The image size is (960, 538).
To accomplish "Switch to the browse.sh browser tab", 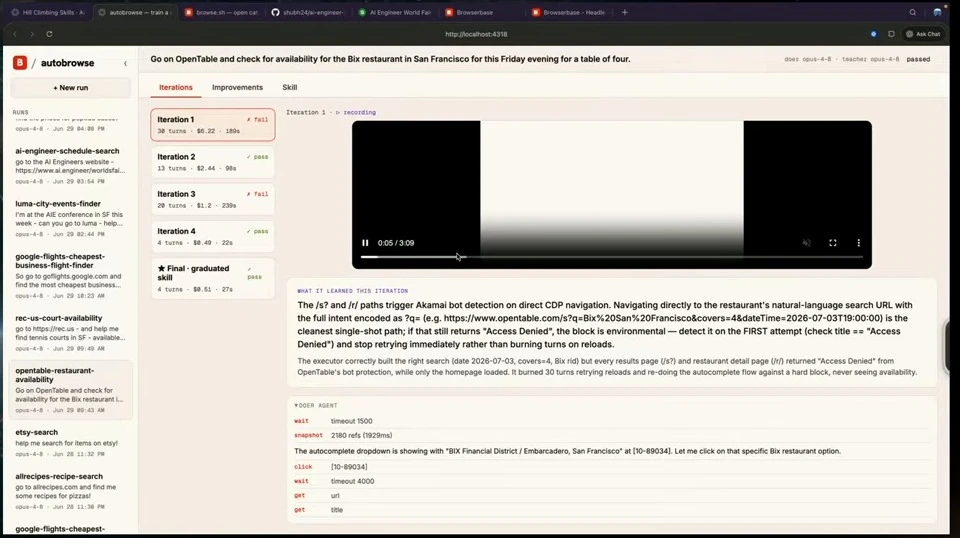I will (x=222, y=12).
